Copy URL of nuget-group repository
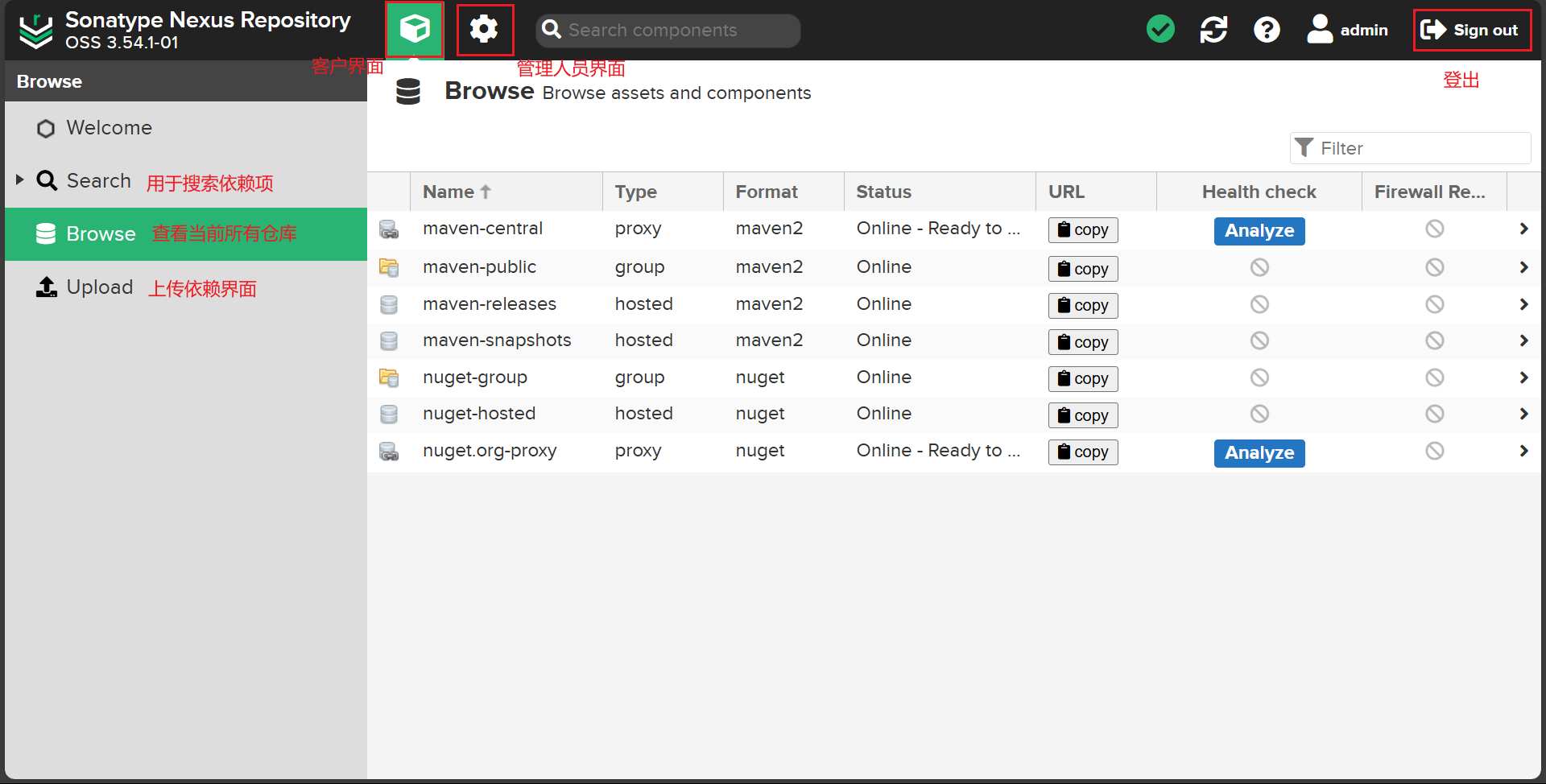The image size is (1546, 784). [x=1083, y=379]
